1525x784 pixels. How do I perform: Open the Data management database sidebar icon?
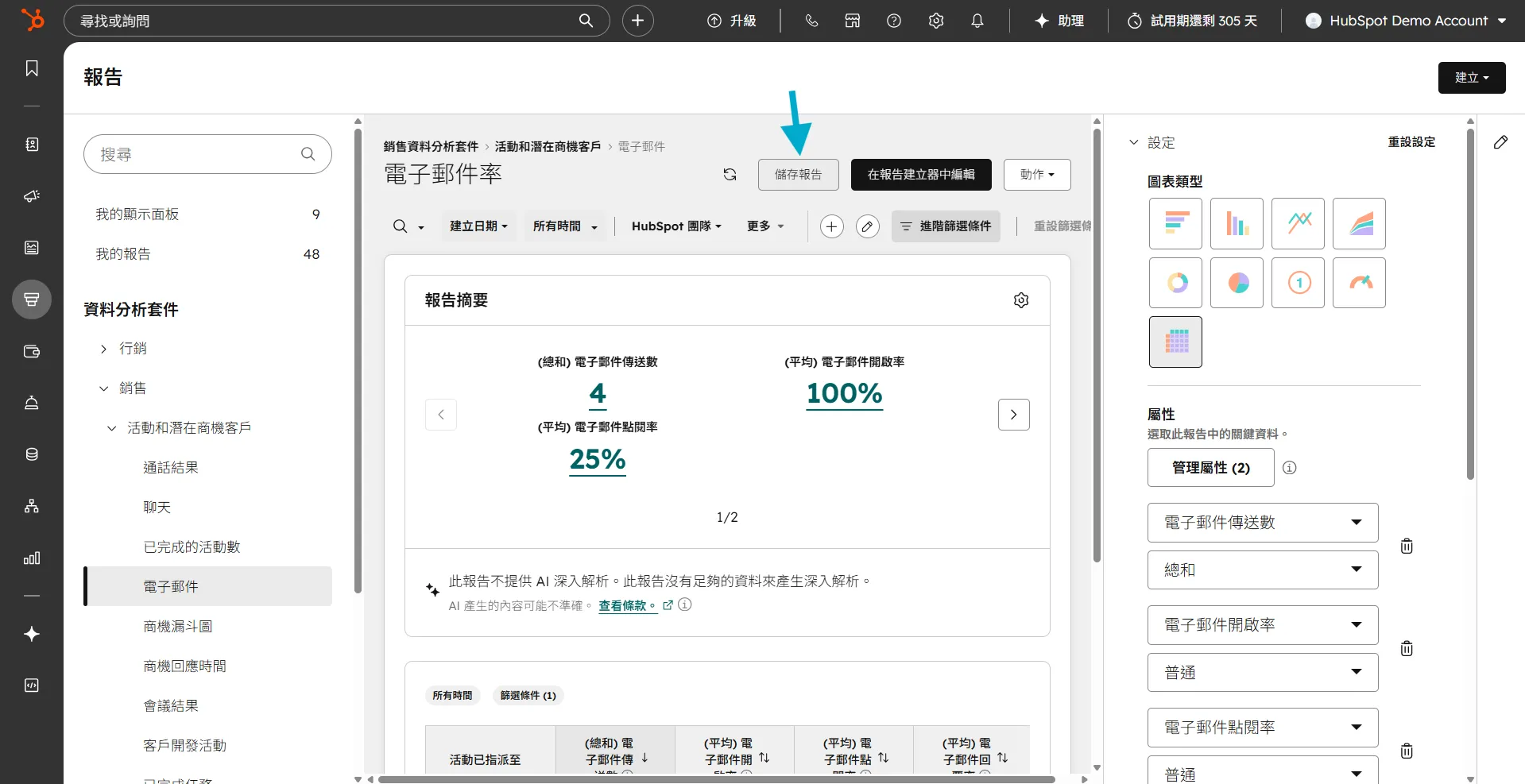[x=32, y=454]
